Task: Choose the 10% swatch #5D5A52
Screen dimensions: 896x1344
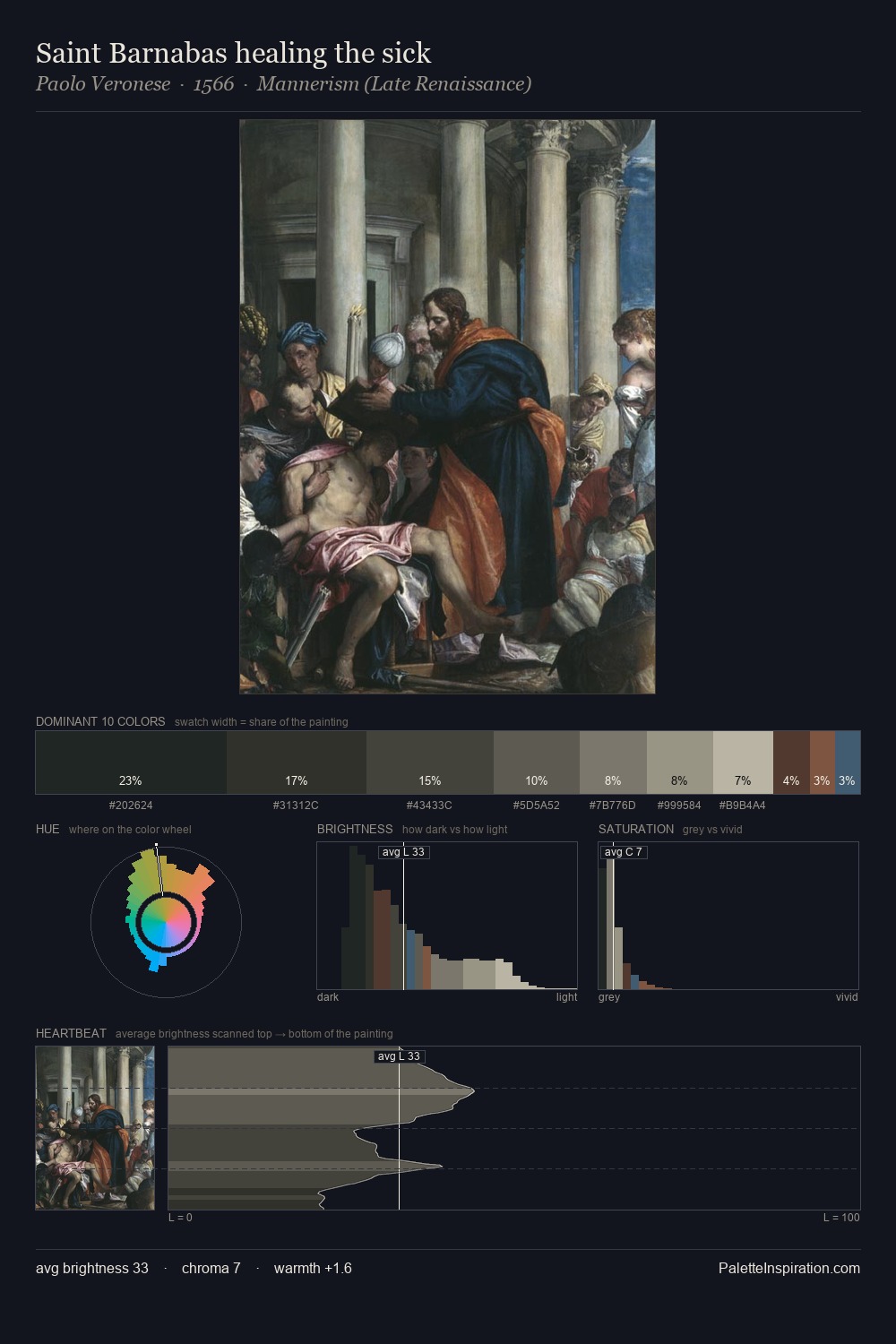Action: 537,762
